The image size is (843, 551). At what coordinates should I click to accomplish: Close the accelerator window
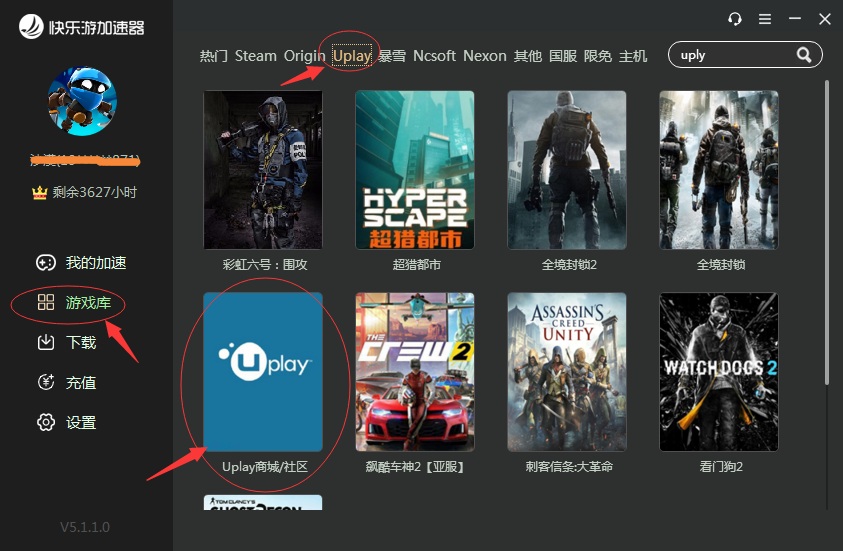point(825,19)
